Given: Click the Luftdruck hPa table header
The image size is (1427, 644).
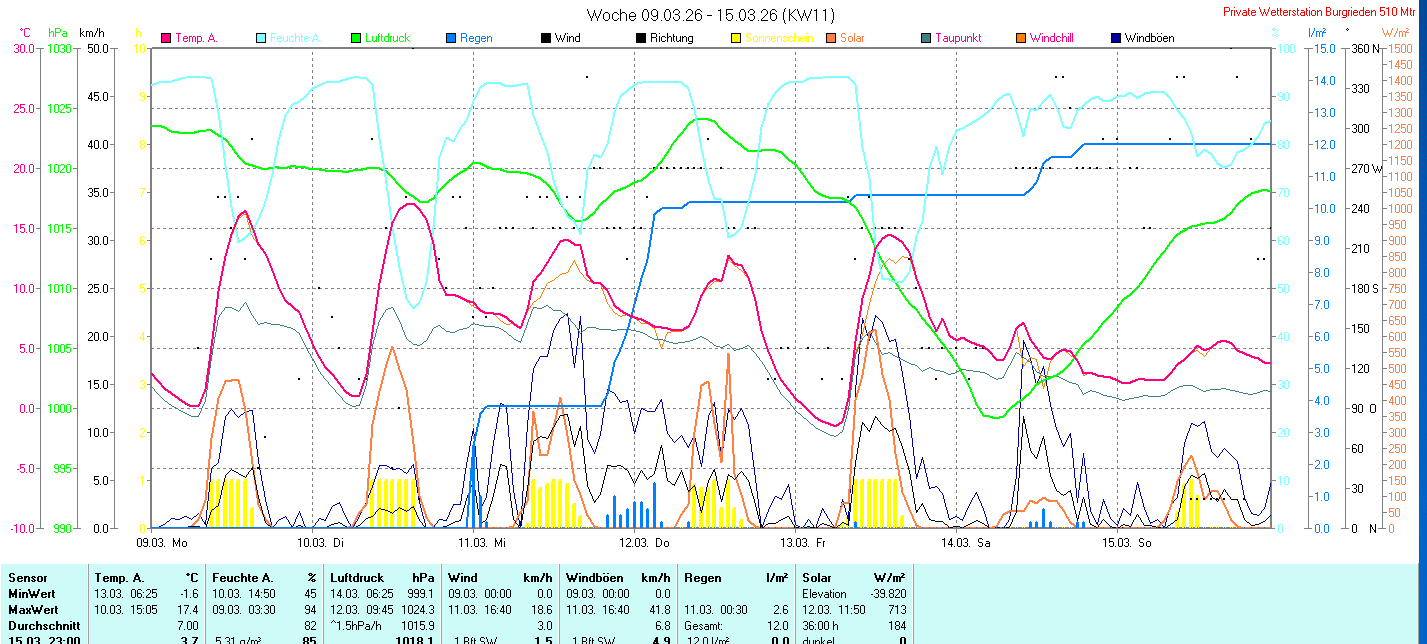Looking at the screenshot, I should [382, 578].
